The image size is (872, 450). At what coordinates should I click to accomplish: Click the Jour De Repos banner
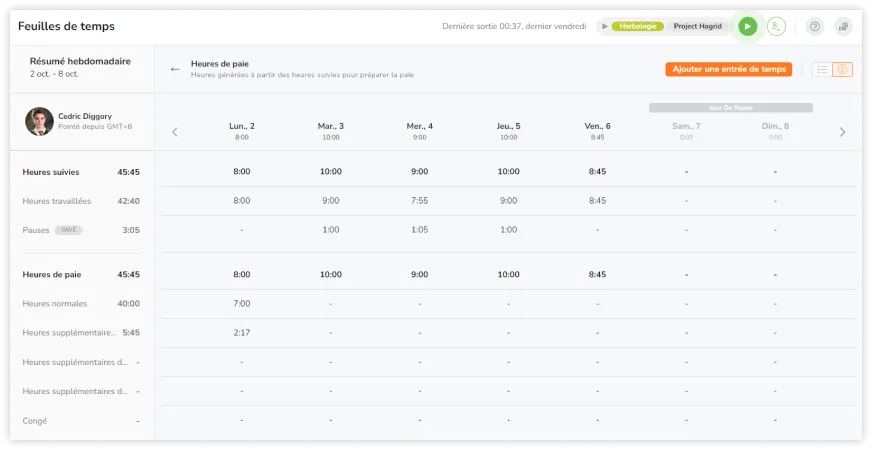730,107
